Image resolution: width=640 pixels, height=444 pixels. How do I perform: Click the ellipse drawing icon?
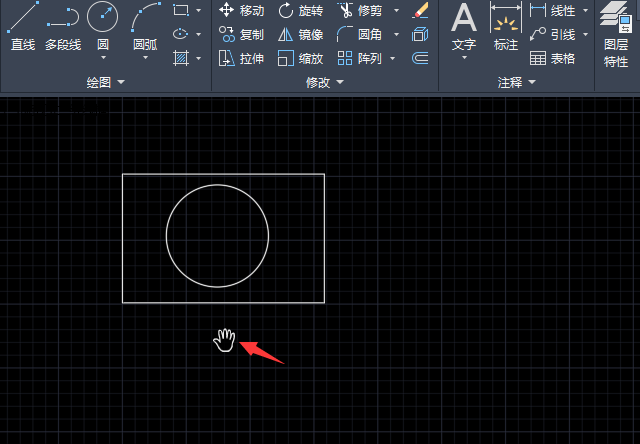(180, 34)
